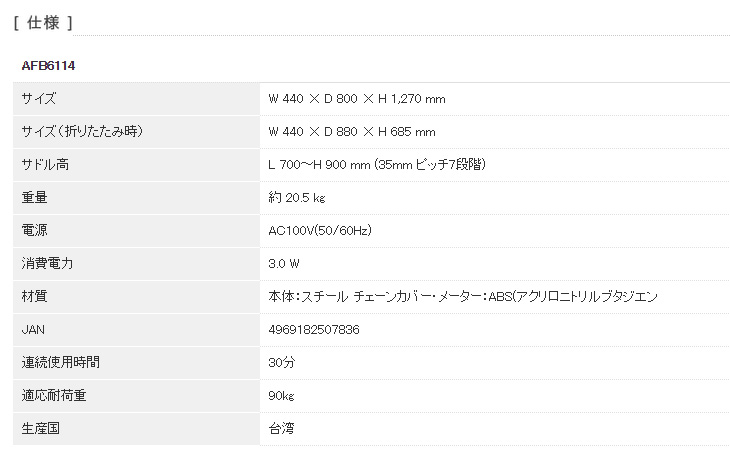Select the 30分 usage time value

[282, 362]
